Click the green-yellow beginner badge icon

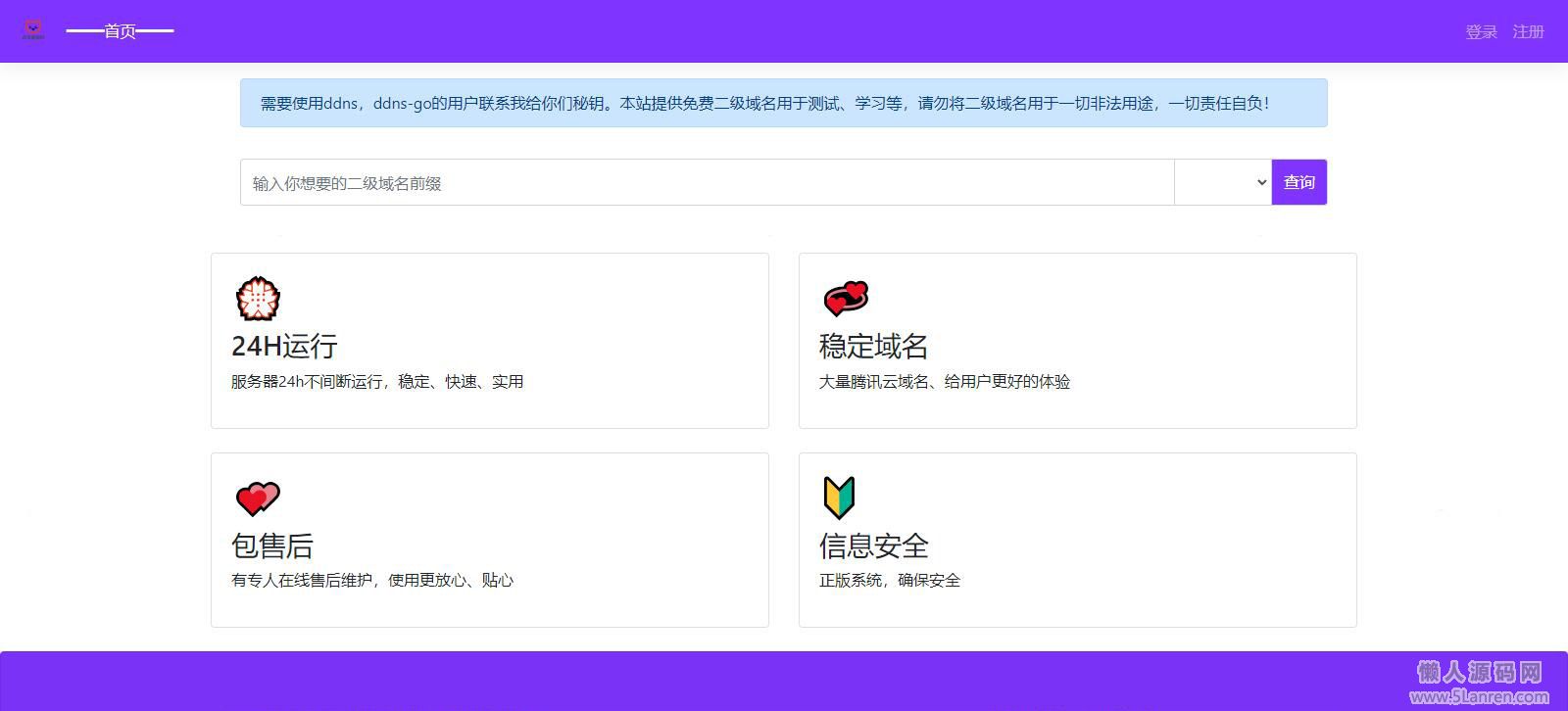tap(839, 498)
